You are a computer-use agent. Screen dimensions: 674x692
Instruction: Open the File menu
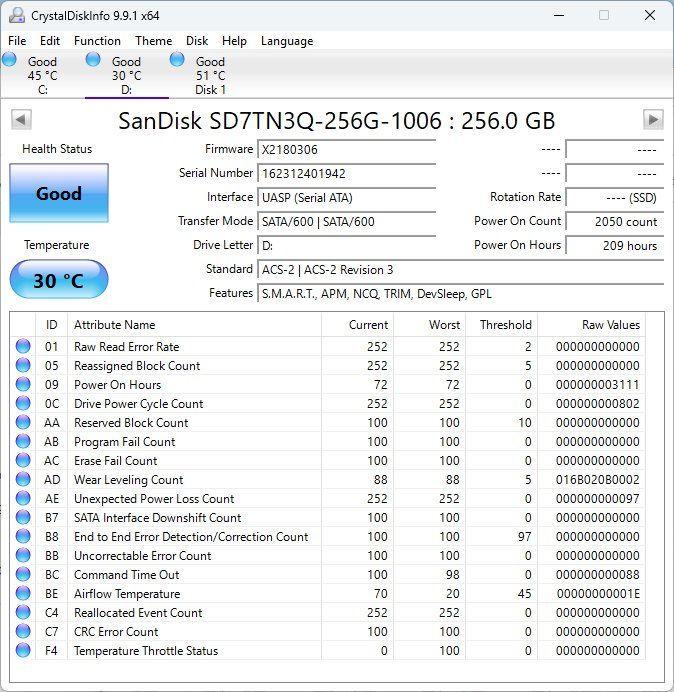(x=17, y=41)
